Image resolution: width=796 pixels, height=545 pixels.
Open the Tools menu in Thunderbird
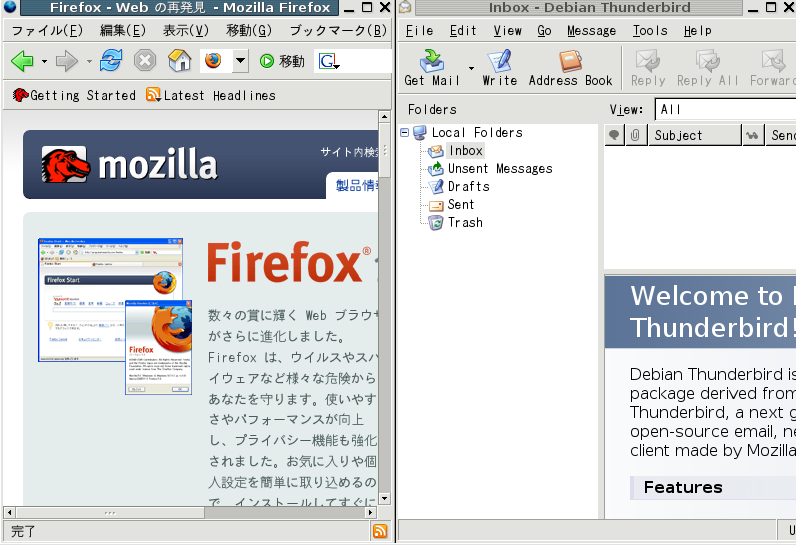(650, 31)
